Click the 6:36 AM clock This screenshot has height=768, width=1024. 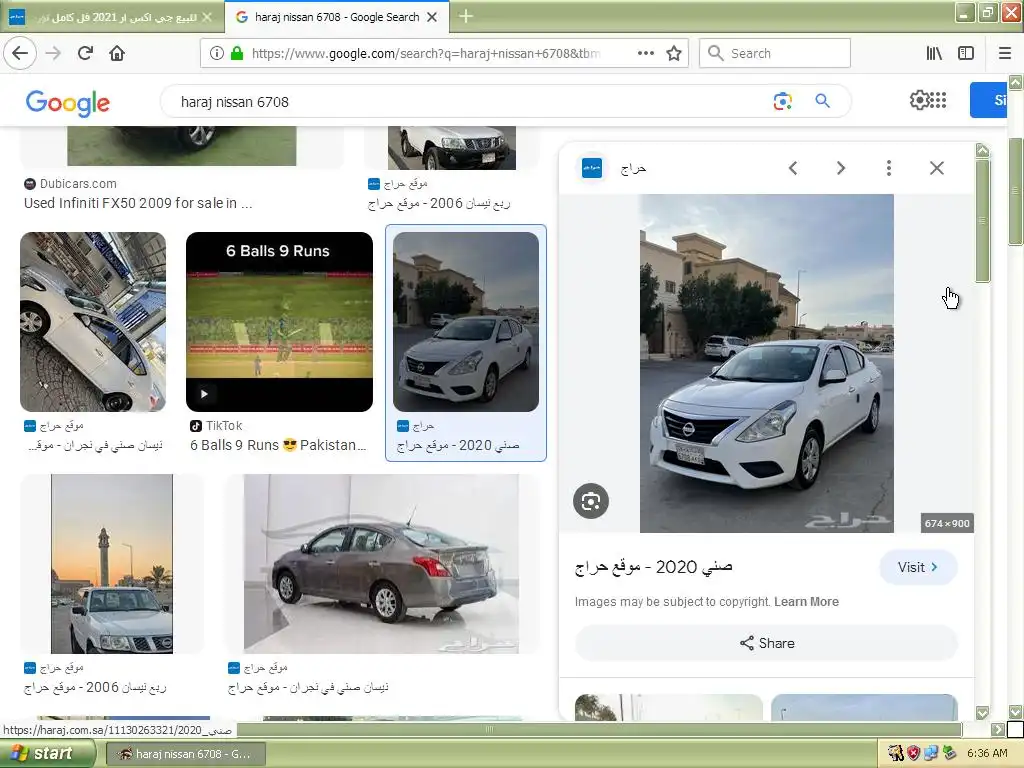[987, 754]
